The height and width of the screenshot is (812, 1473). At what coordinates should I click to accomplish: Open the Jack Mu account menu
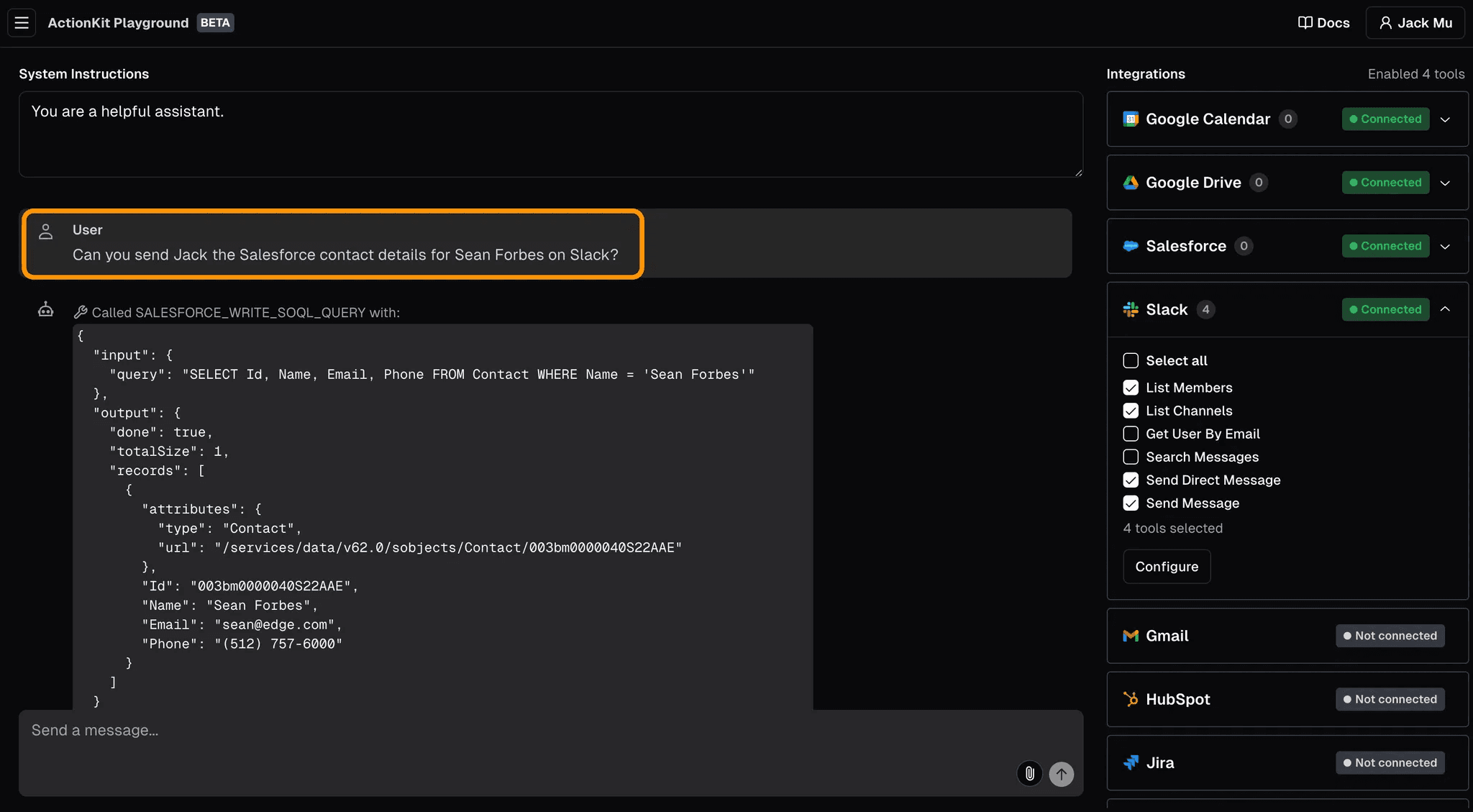point(1415,23)
